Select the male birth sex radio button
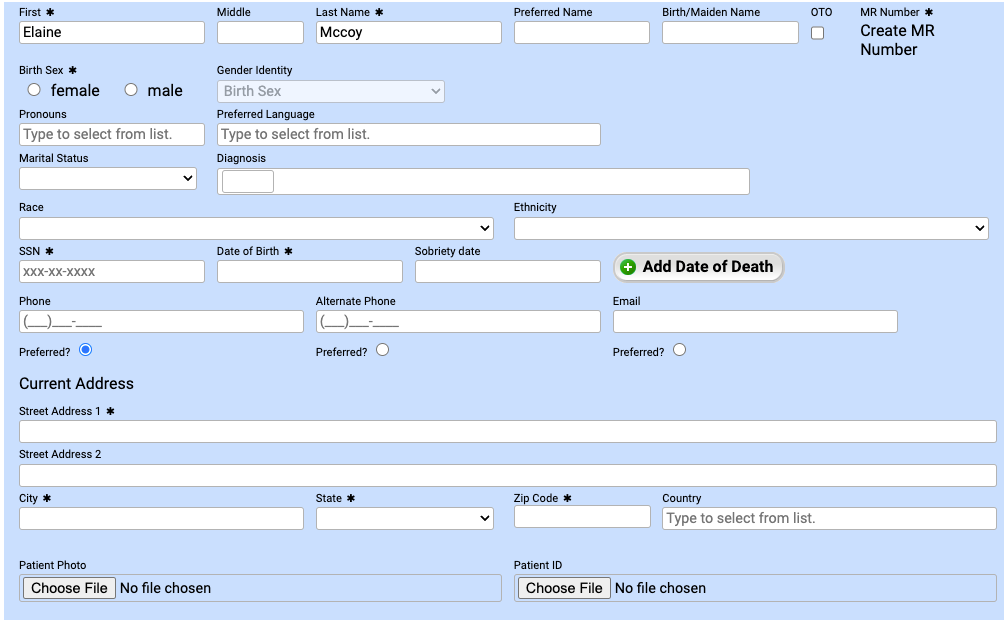 click(x=130, y=89)
